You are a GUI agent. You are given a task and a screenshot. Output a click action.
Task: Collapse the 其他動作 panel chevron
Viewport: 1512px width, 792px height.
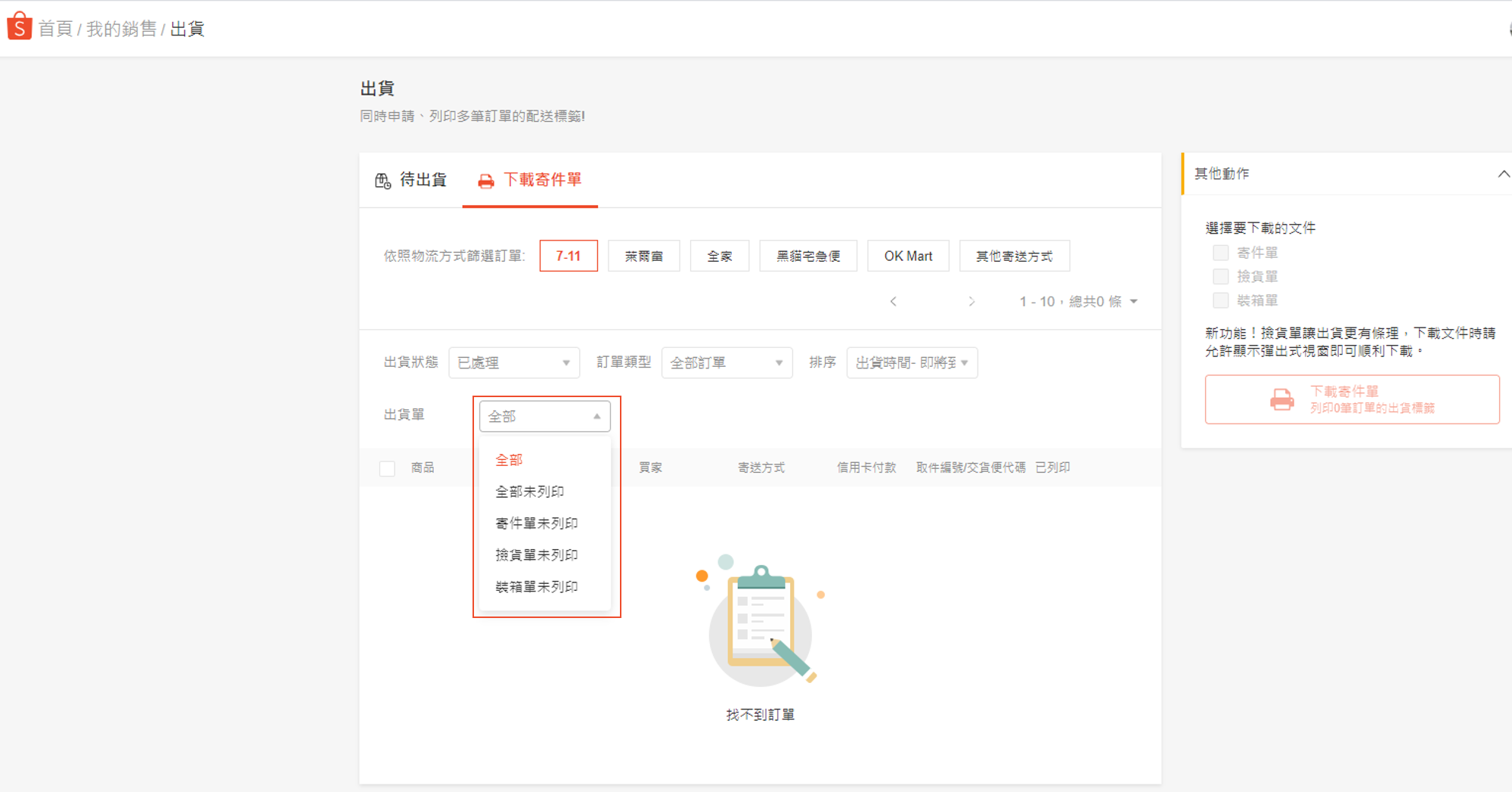point(1503,174)
